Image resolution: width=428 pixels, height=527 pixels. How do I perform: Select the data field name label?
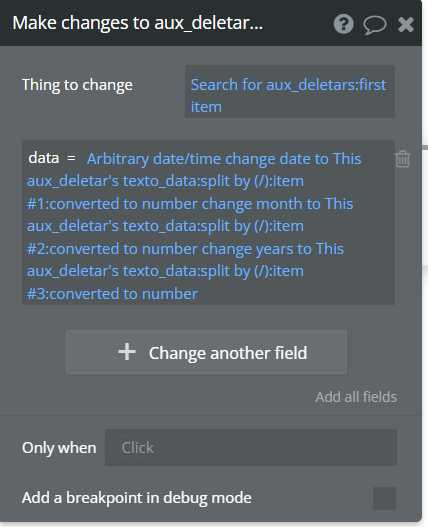pos(44,158)
